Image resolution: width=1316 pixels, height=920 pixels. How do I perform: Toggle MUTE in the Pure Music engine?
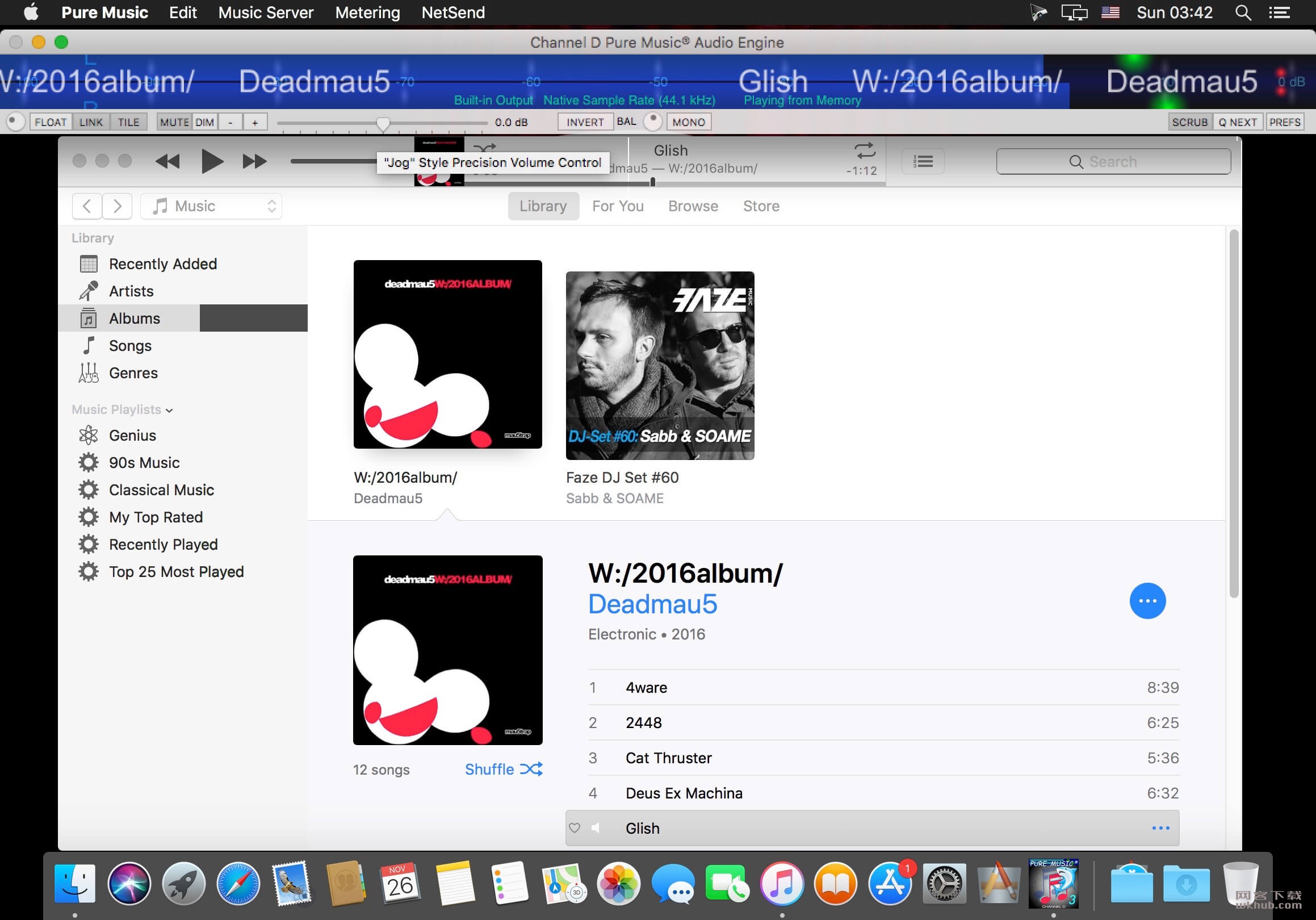point(174,122)
